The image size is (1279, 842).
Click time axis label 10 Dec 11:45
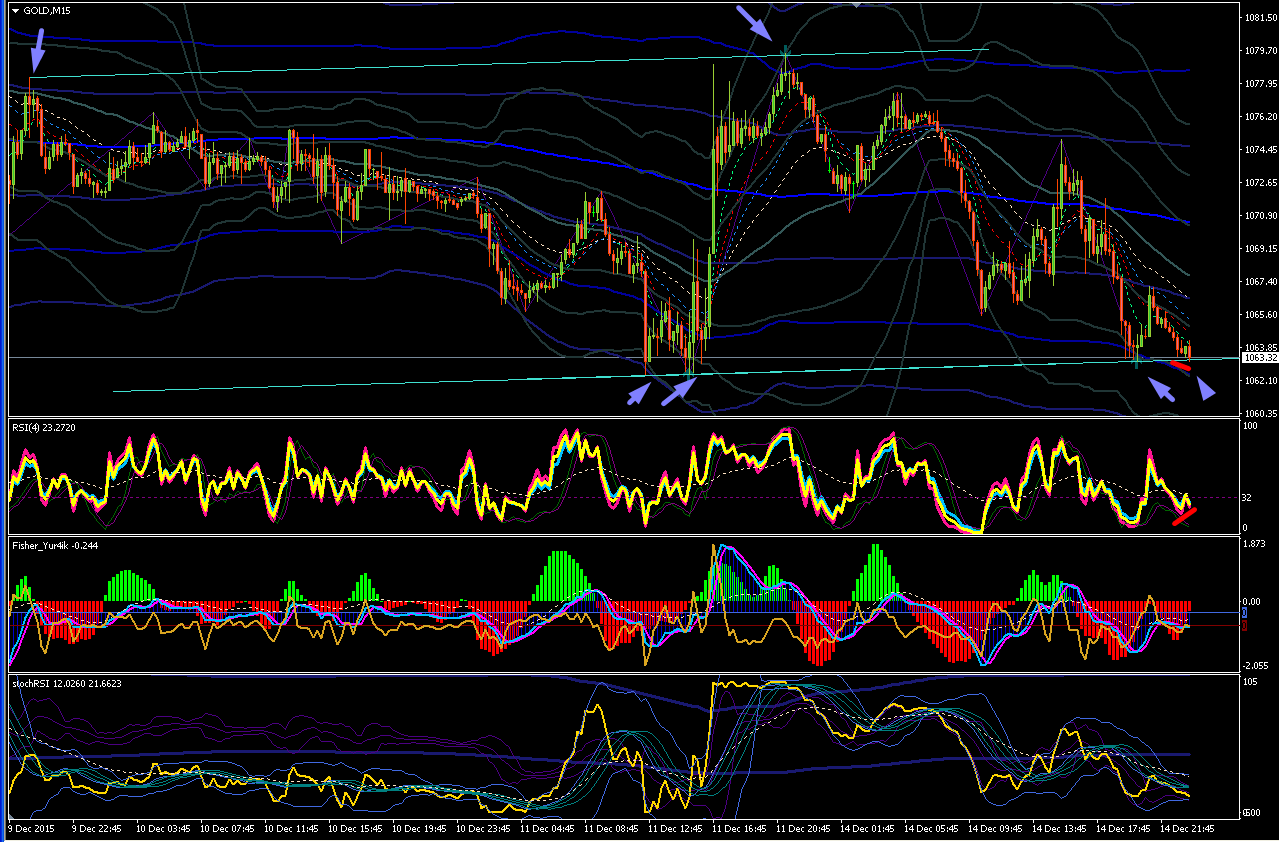pos(292,829)
